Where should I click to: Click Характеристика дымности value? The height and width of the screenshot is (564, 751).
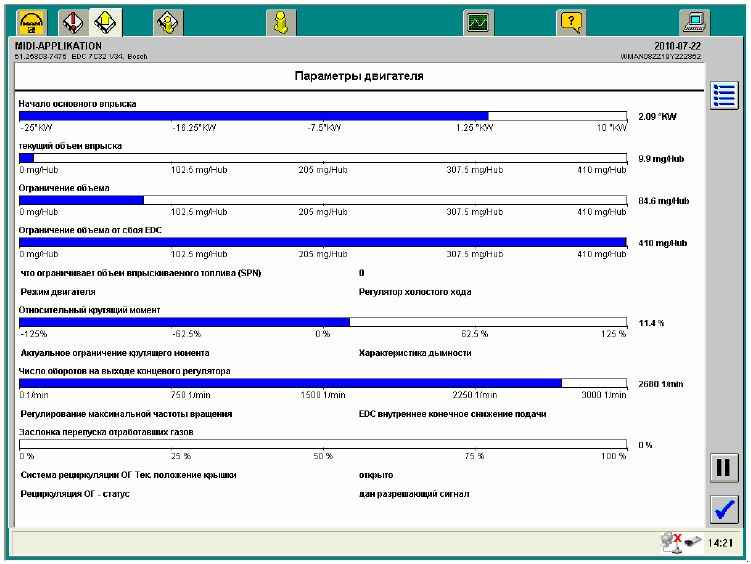coord(415,353)
